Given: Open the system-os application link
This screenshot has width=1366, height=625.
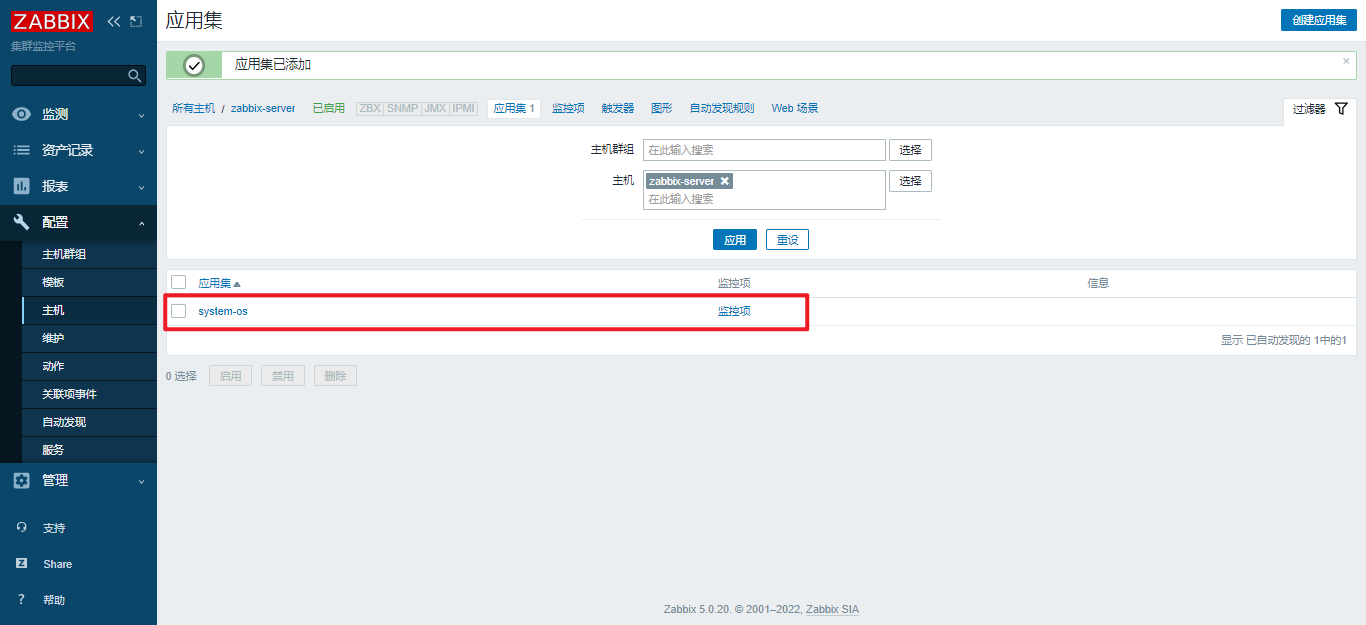Looking at the screenshot, I should 223,311.
